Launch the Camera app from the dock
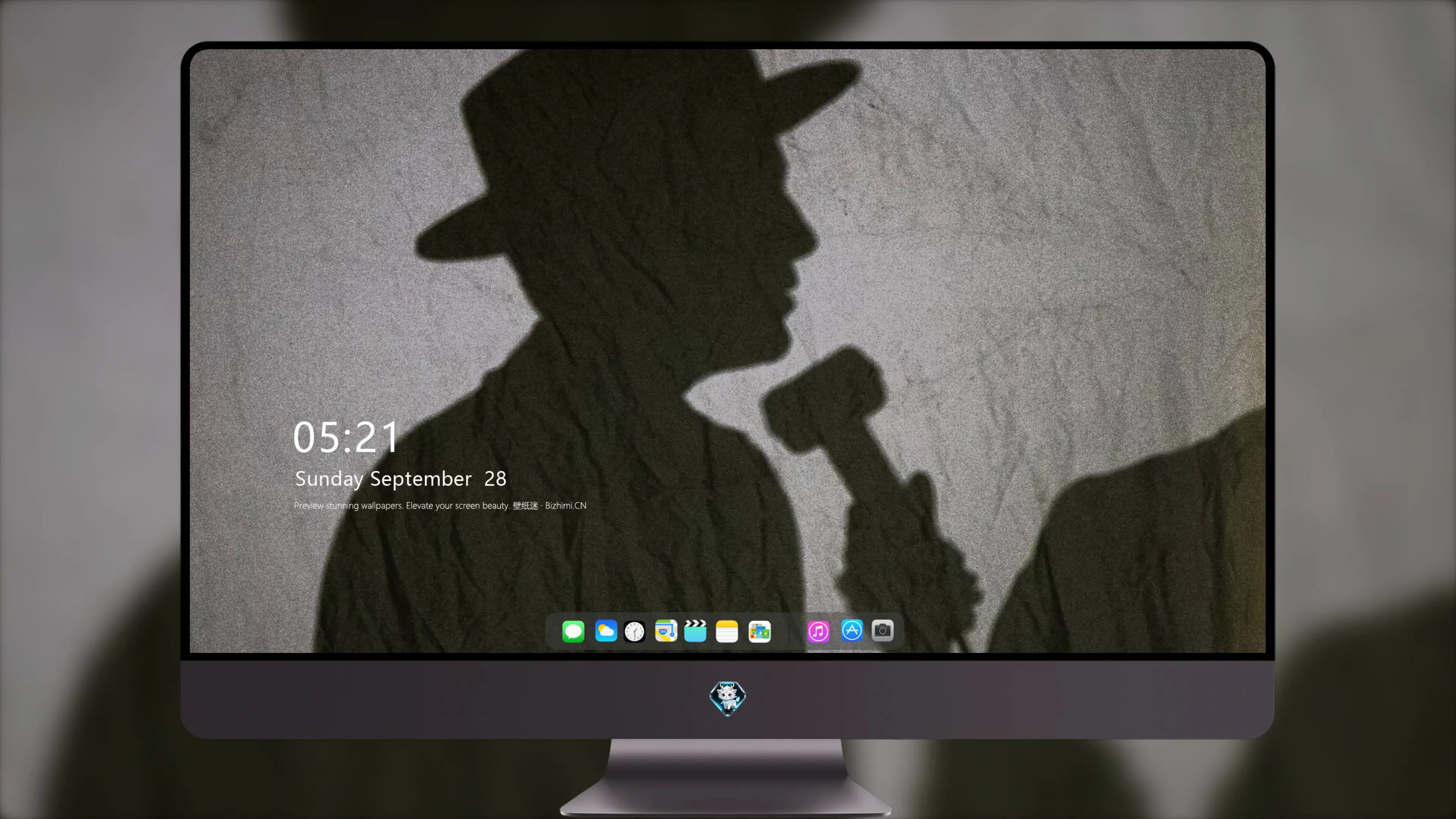Image resolution: width=1456 pixels, height=819 pixels. 882,630
